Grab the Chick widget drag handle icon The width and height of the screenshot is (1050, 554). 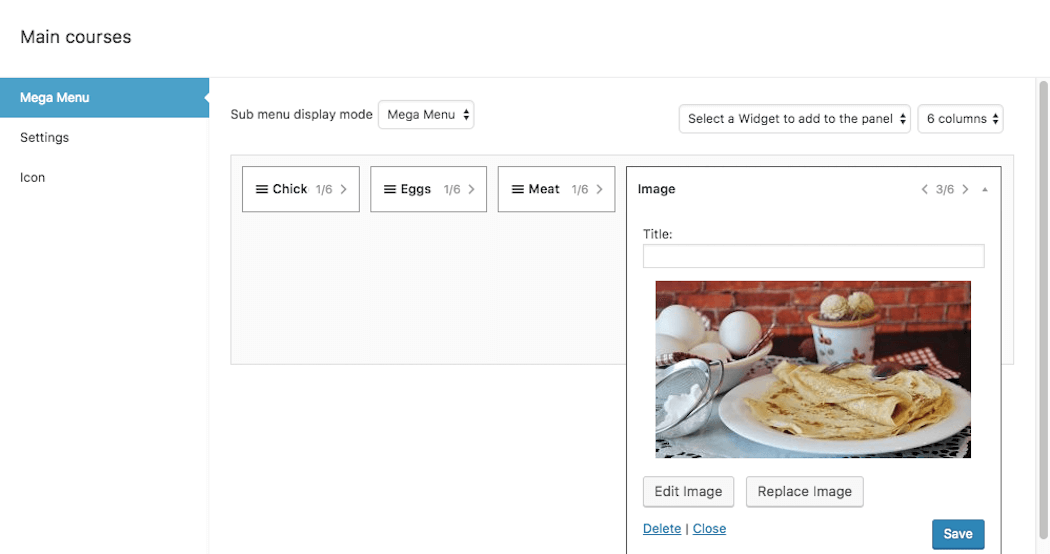coord(262,190)
